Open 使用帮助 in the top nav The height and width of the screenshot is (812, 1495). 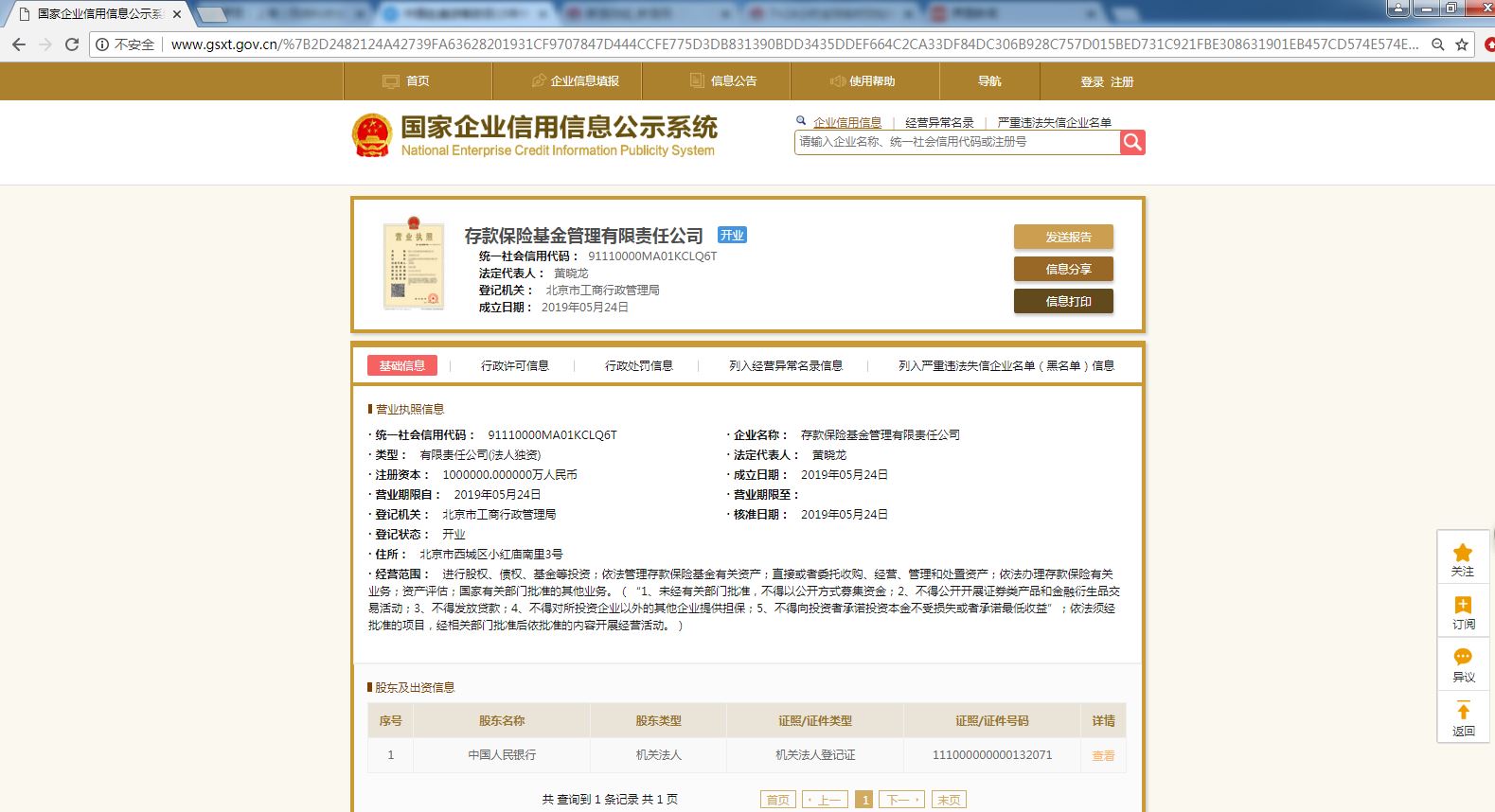865,81
